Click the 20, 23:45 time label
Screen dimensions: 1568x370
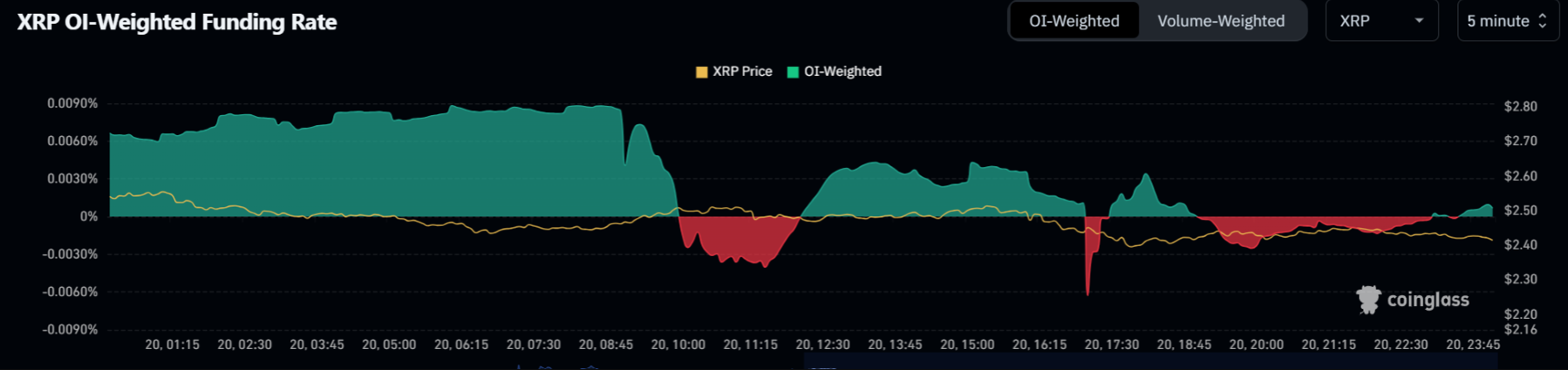[1473, 344]
